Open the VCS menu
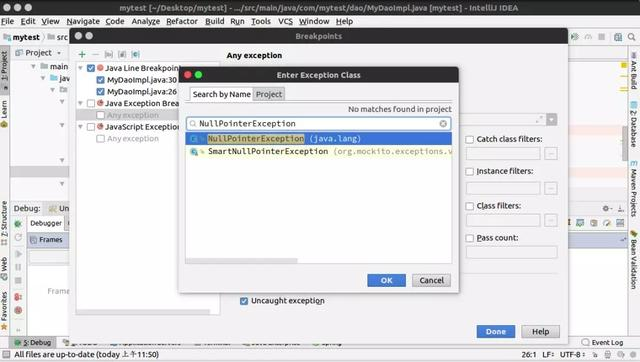This screenshot has height=362, width=640. 285,21
